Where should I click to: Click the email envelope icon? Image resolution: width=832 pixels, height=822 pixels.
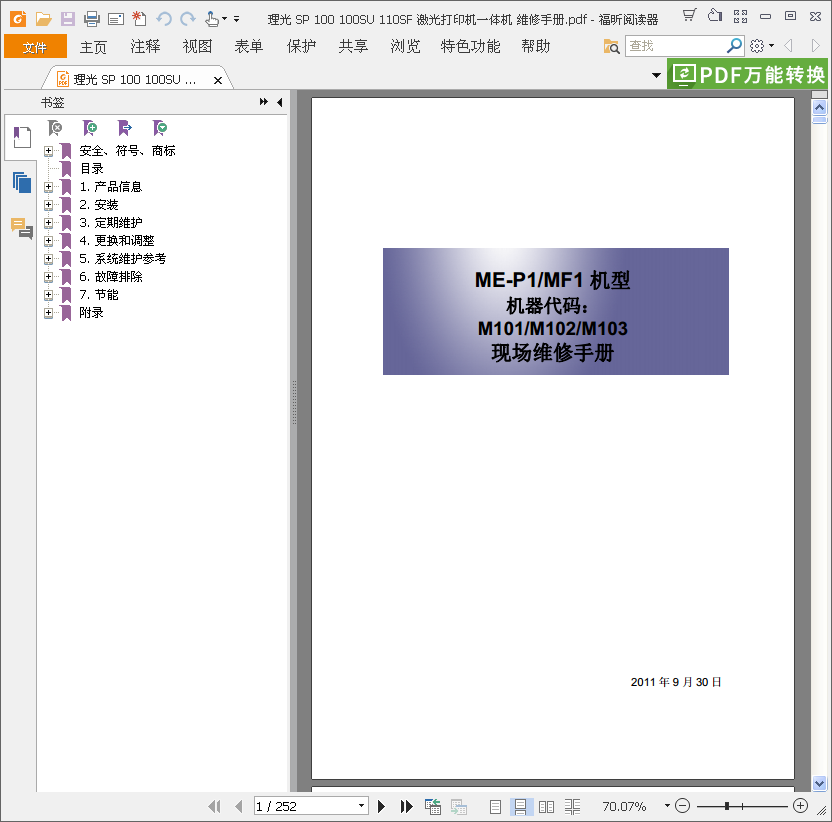coord(116,20)
